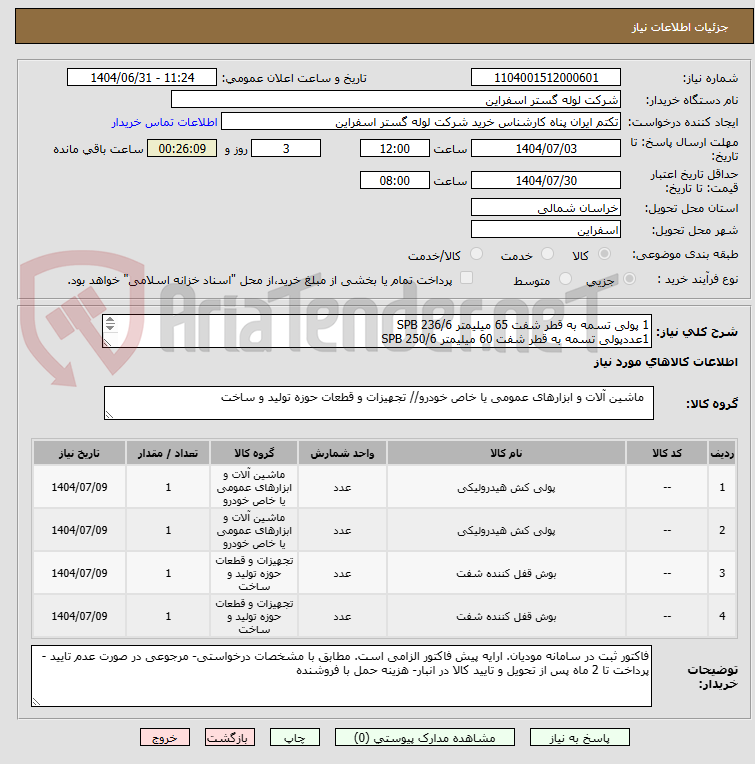Click the واحد شمارش column header
Viewport: 755px width, 764px height.
(x=342, y=453)
